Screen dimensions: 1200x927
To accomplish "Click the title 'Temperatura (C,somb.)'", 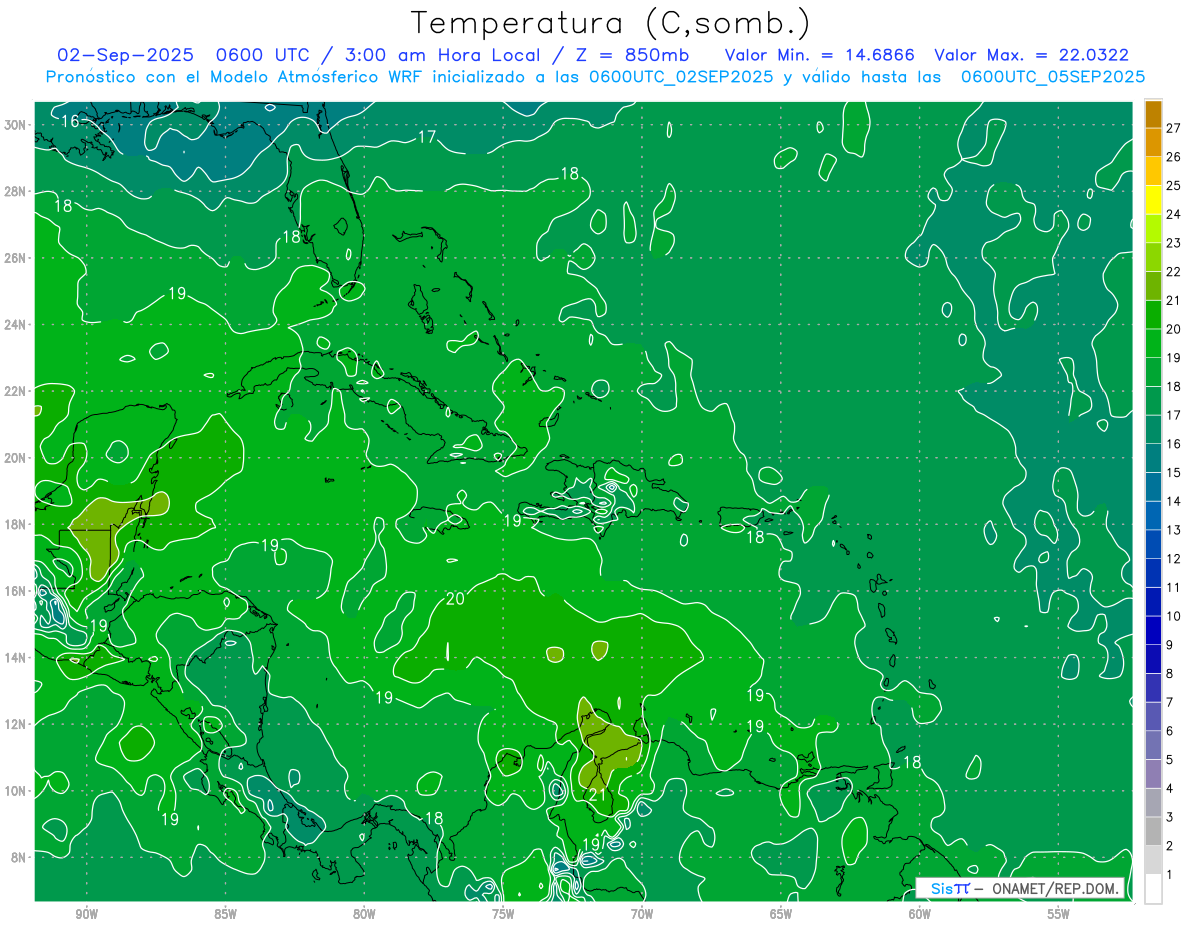I will pos(611,23).
